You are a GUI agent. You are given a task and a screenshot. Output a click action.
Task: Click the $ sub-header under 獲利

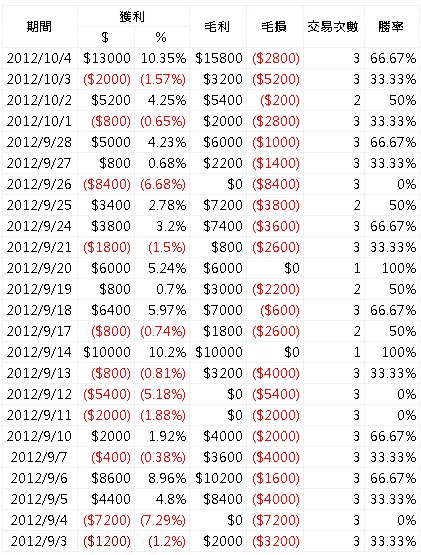pos(105,38)
